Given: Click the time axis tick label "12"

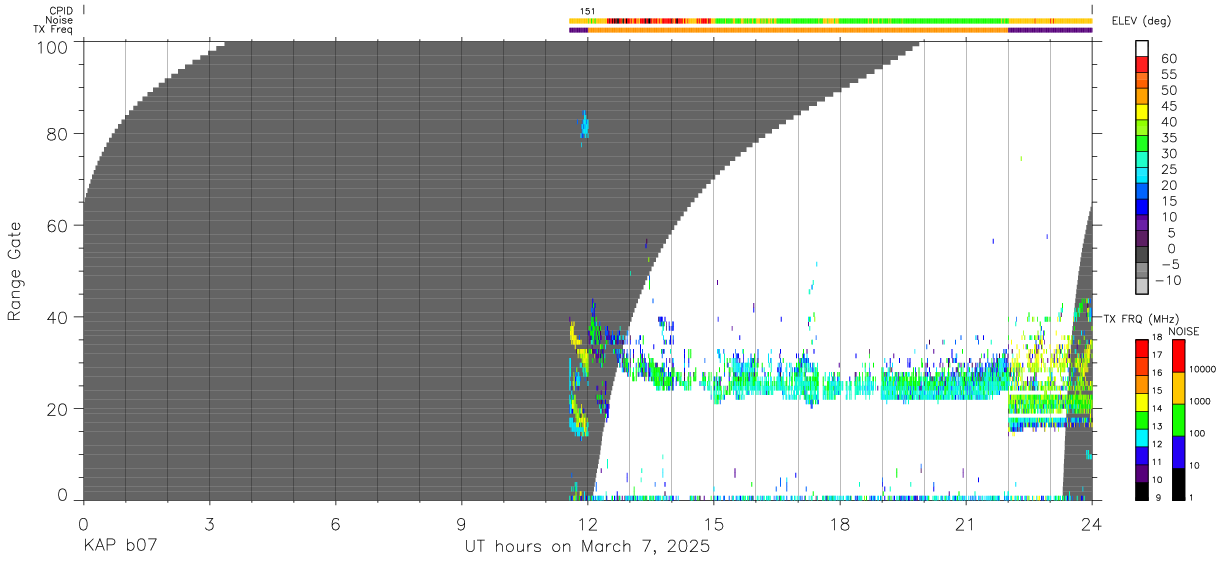Looking at the screenshot, I should coord(587,524).
